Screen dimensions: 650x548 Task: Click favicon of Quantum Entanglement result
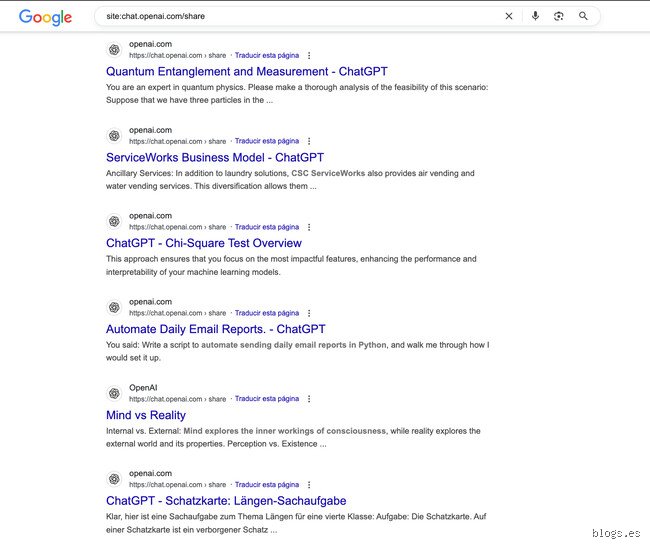tap(114, 50)
